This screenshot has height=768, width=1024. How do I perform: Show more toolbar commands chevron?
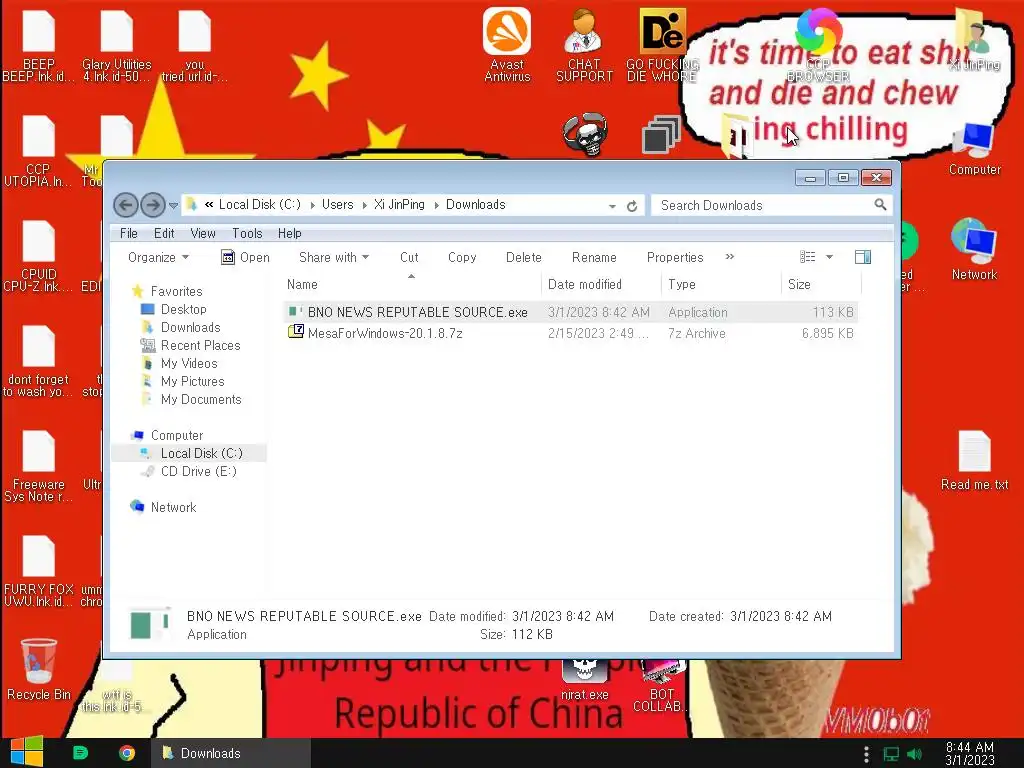point(729,257)
